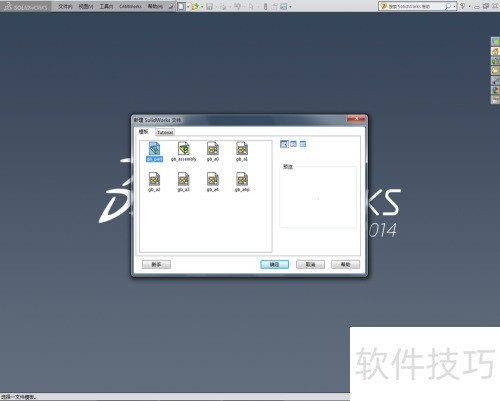Screen dimensions: 500x401
Task: Cancel the dialog with 取消
Action: 310,264
